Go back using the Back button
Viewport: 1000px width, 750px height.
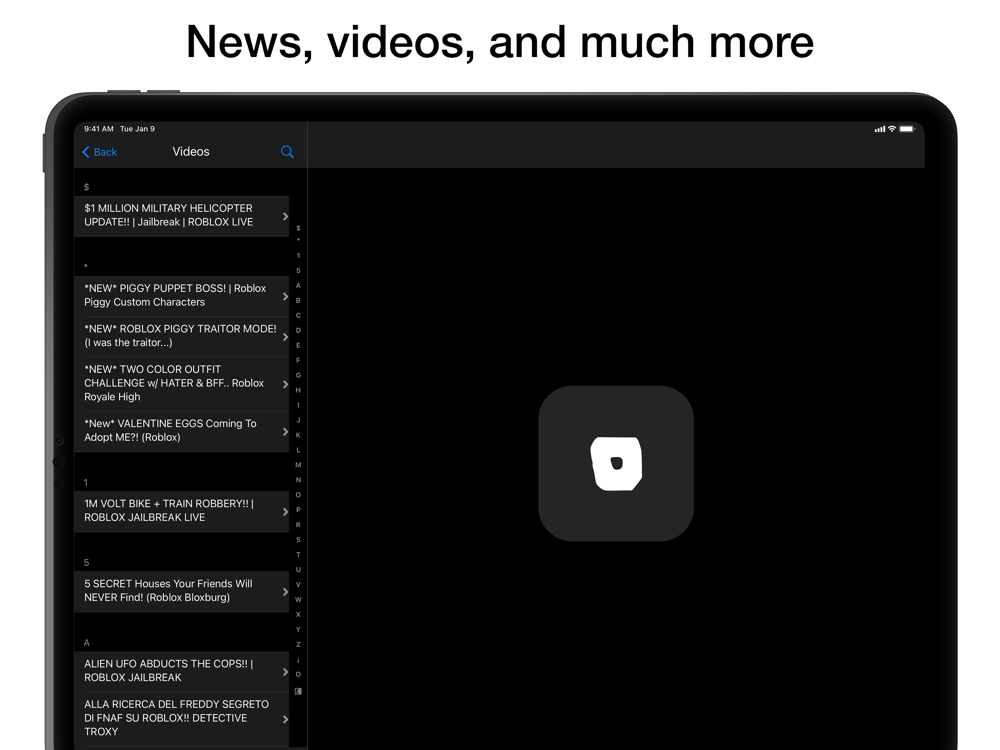coord(99,152)
